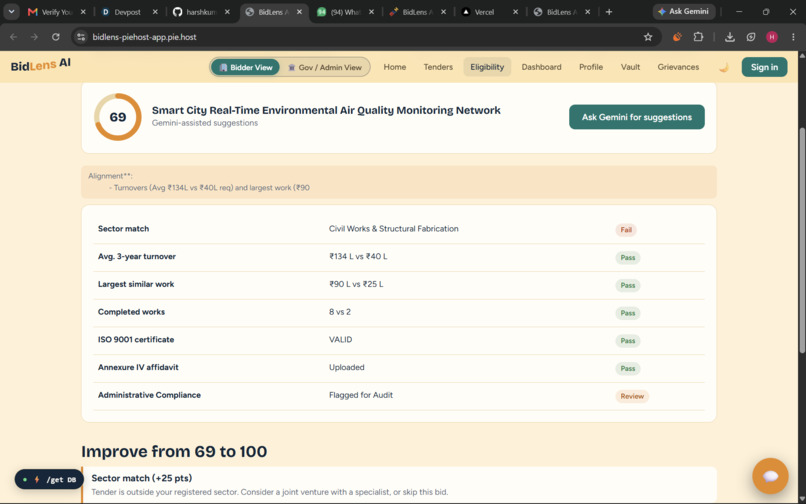Click the Fail badge for Sector match
Image resolution: width=806 pixels, height=504 pixels.
click(x=626, y=230)
